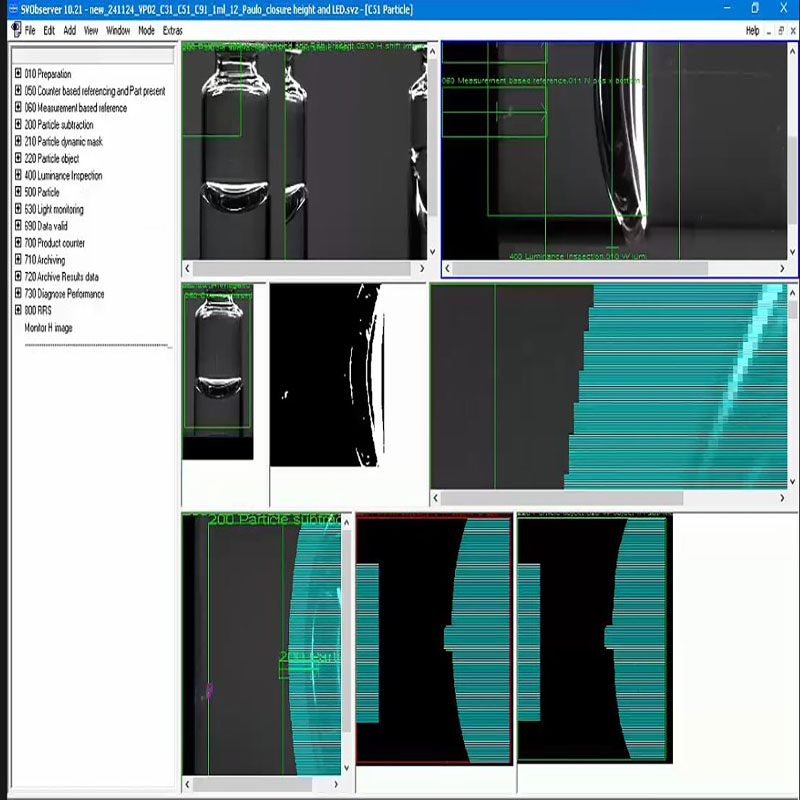Open the Mode menu

pos(146,30)
